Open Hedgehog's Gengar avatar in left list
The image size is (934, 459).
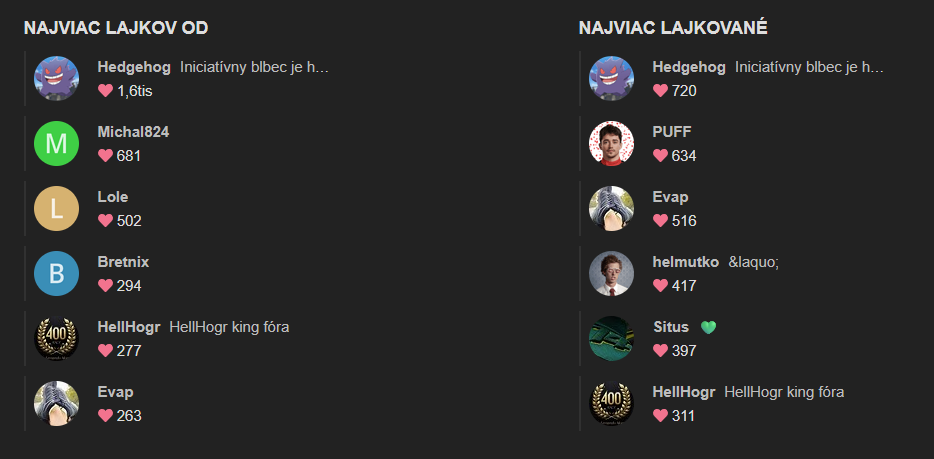(x=57, y=79)
